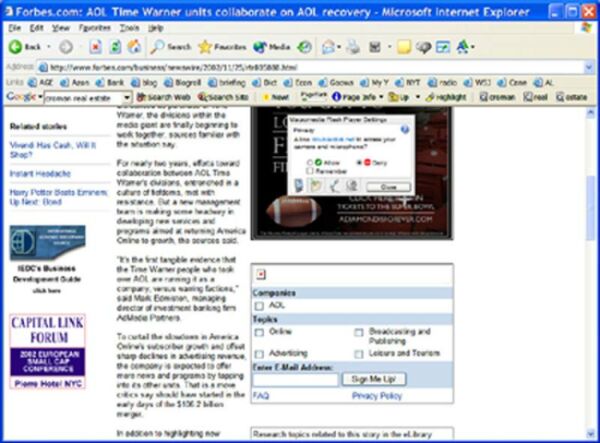Click the yellow note toolbar icon
Viewport: 600px width, 443px height.
pos(404,47)
